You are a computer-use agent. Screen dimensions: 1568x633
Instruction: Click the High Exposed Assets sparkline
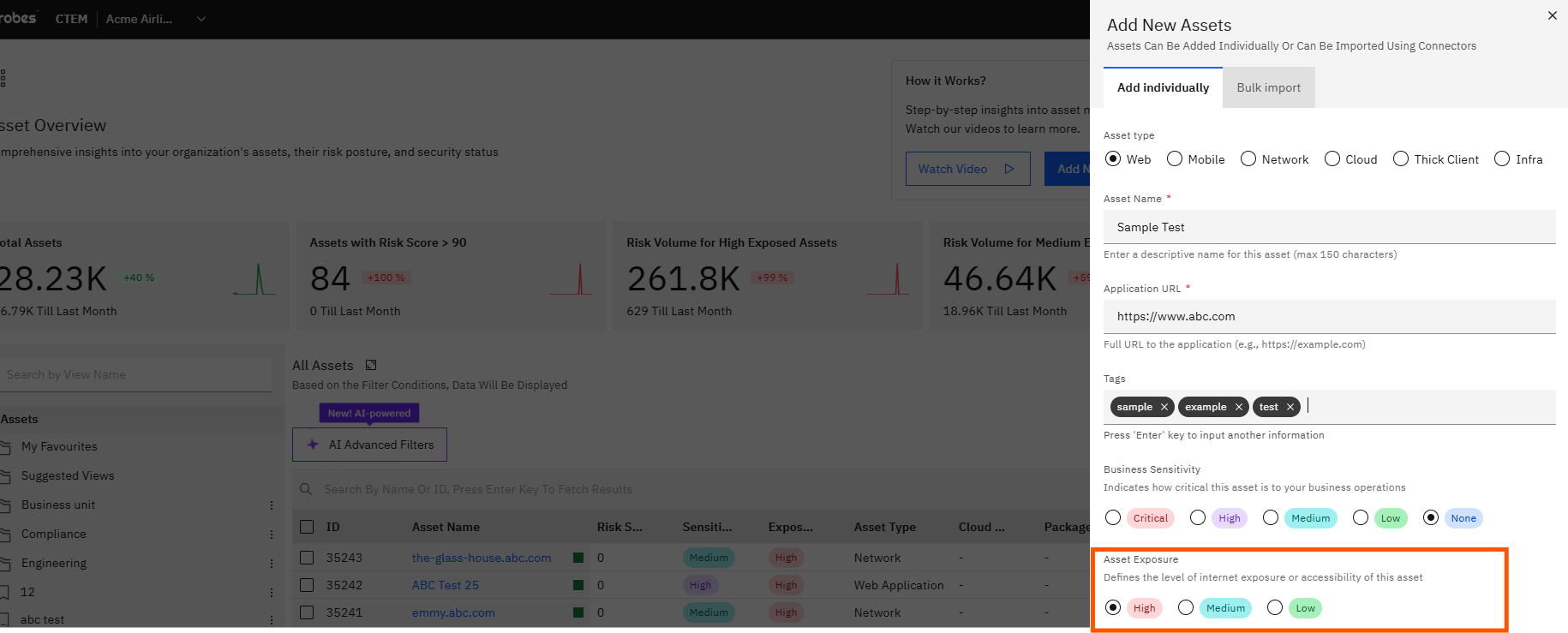pyautogui.click(x=888, y=279)
